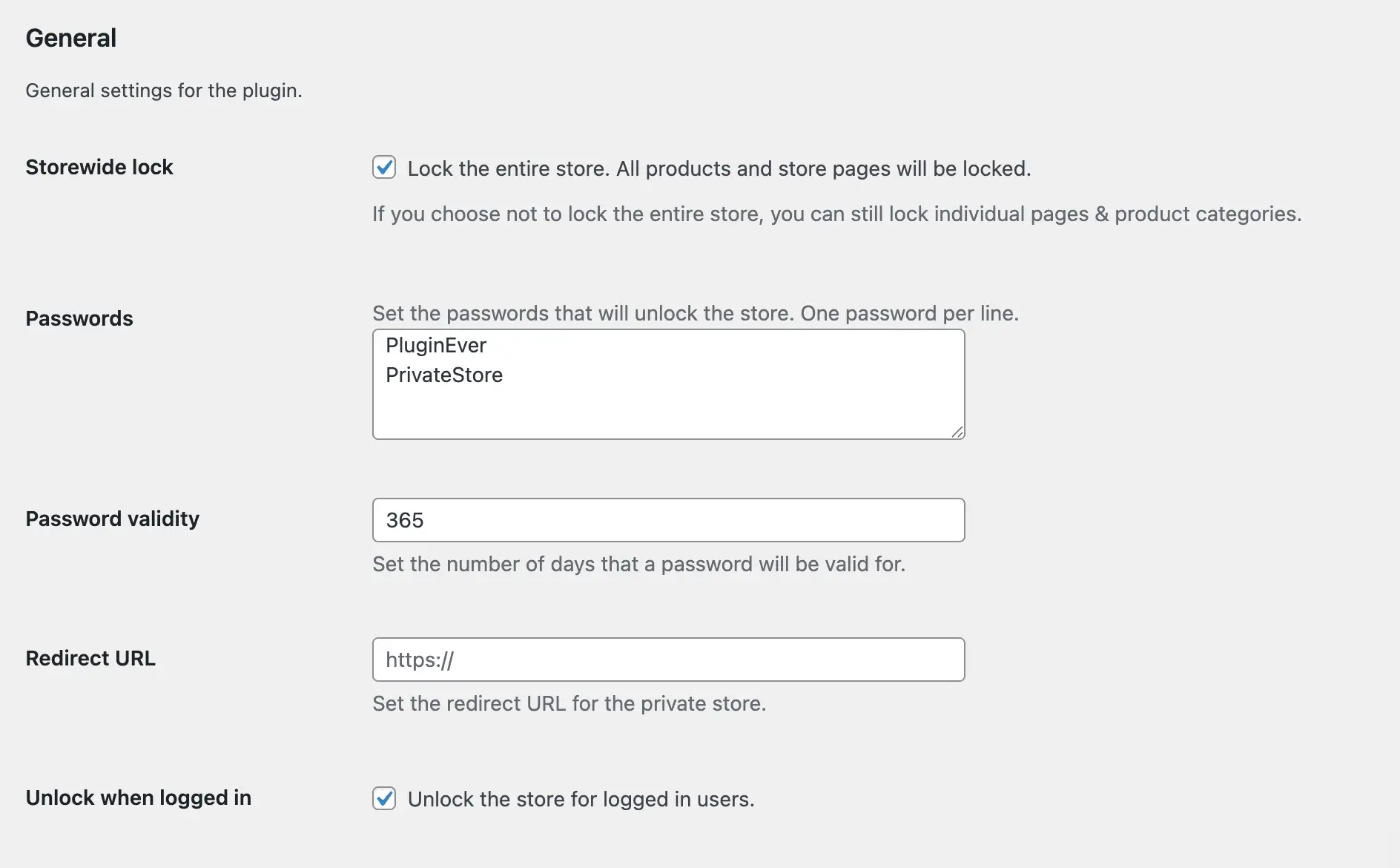Click the 'Storewide lock' setting label
This screenshot has height=868, width=1400.
99,168
